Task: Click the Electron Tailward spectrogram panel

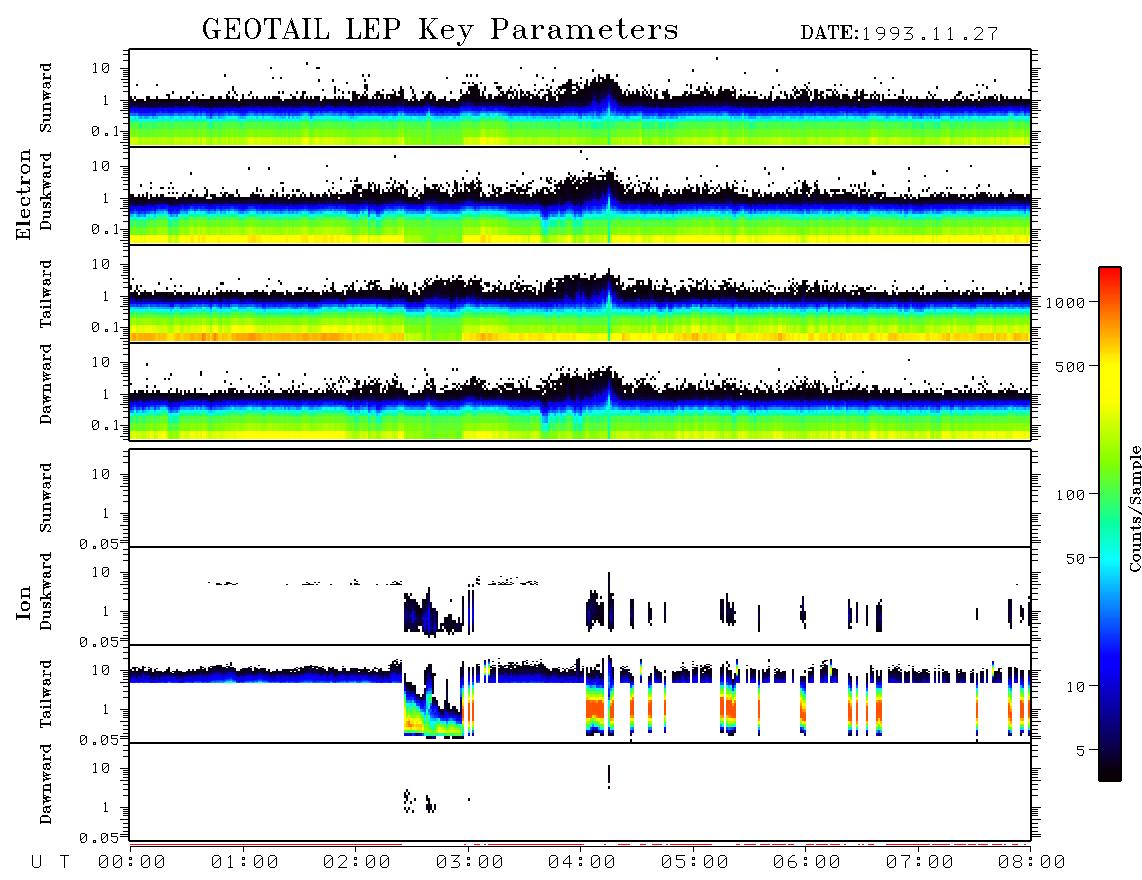Action: (x=580, y=294)
